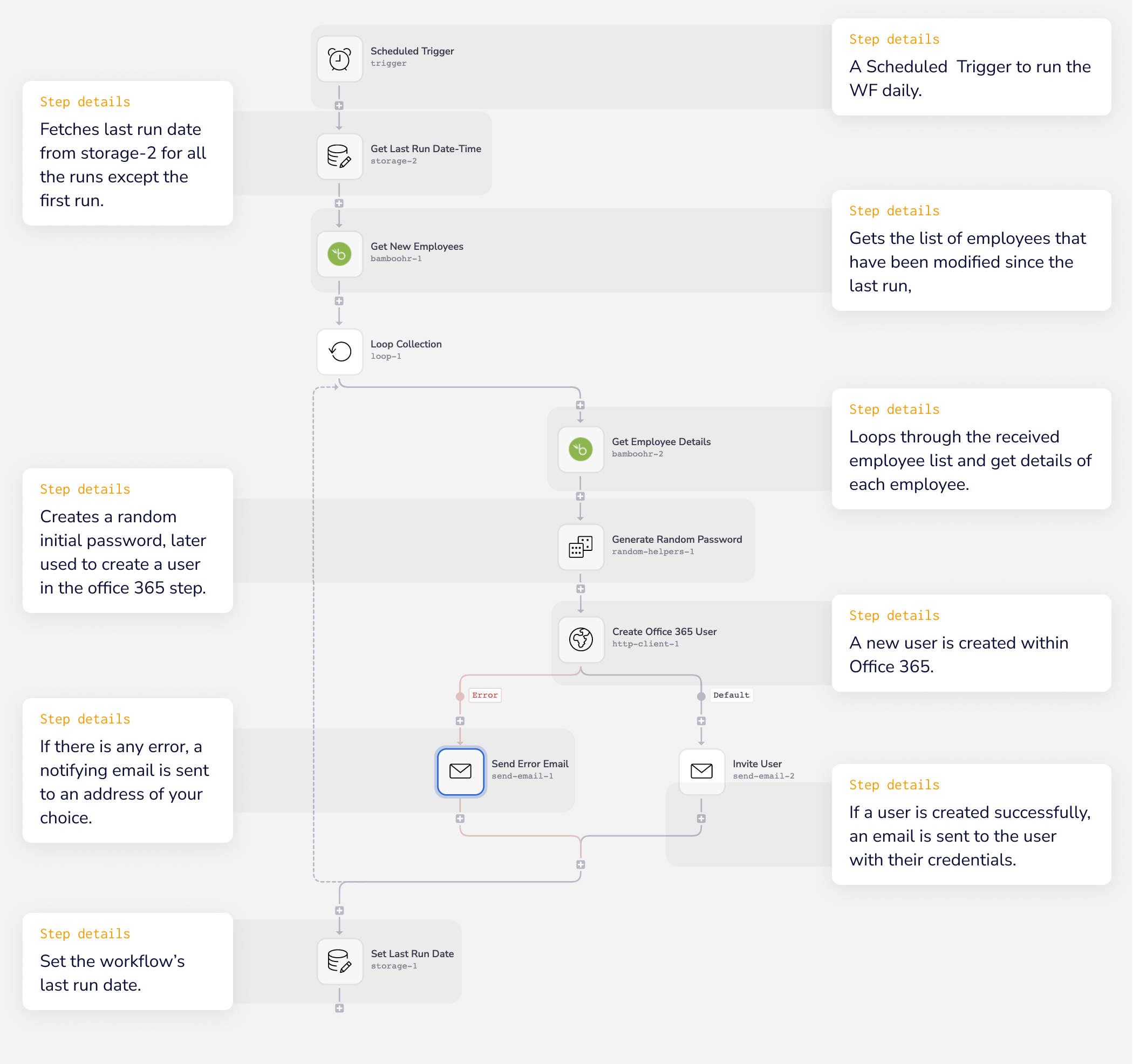Add step below Invite User plus button
1133x1064 pixels.
tap(701, 819)
